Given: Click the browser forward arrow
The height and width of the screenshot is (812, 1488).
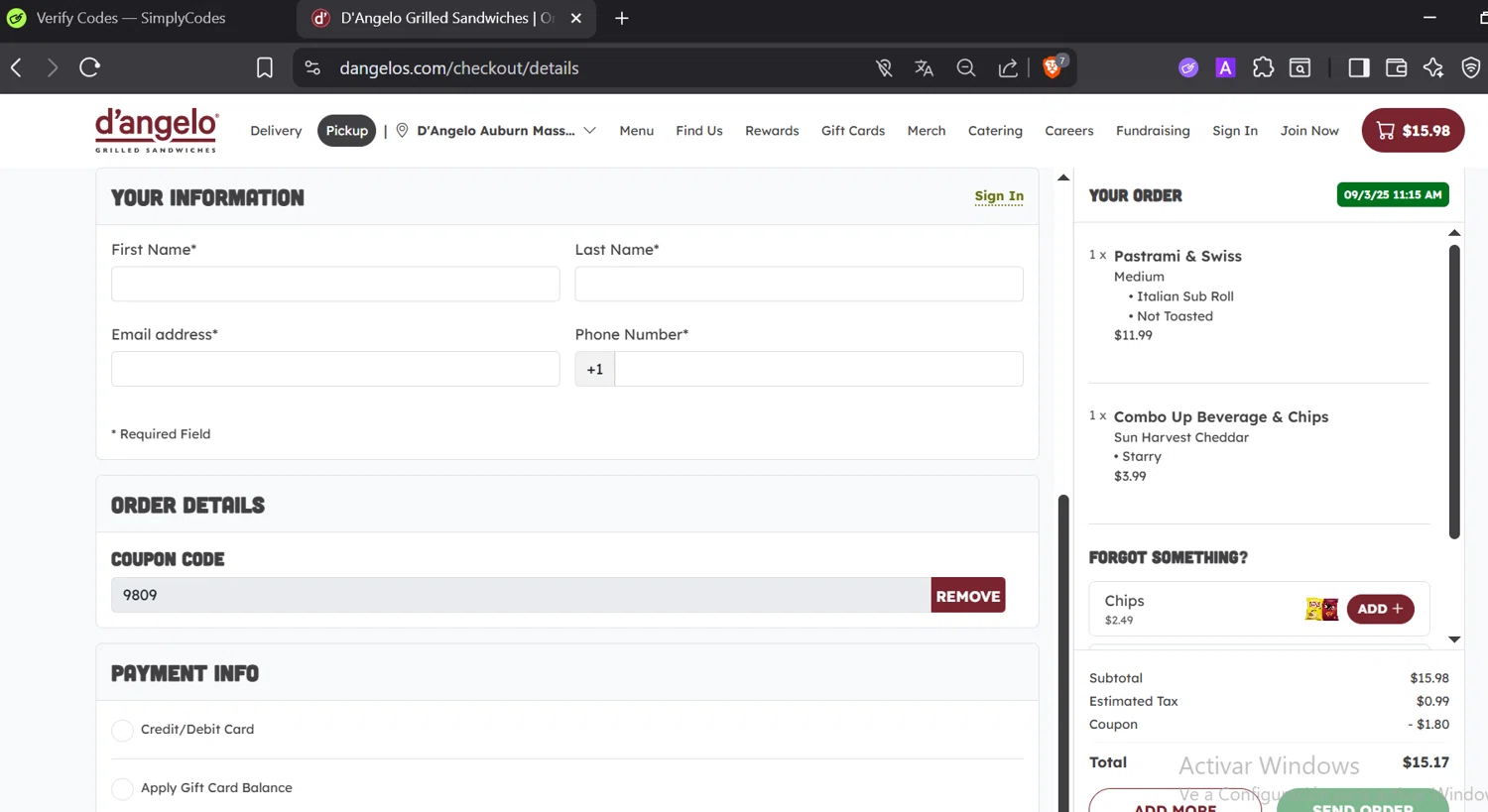Looking at the screenshot, I should pos(53,67).
